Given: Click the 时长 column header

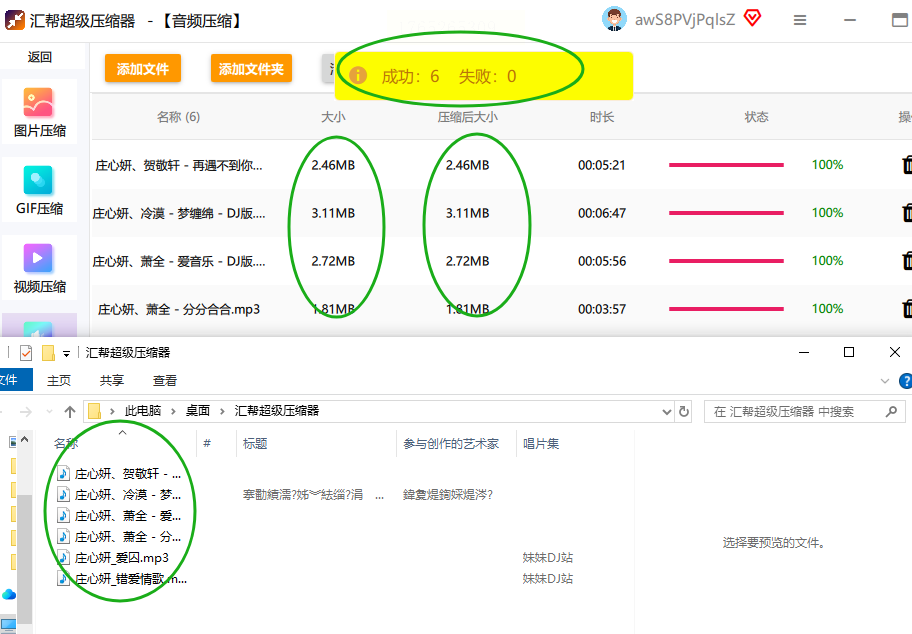Looking at the screenshot, I should tap(602, 117).
